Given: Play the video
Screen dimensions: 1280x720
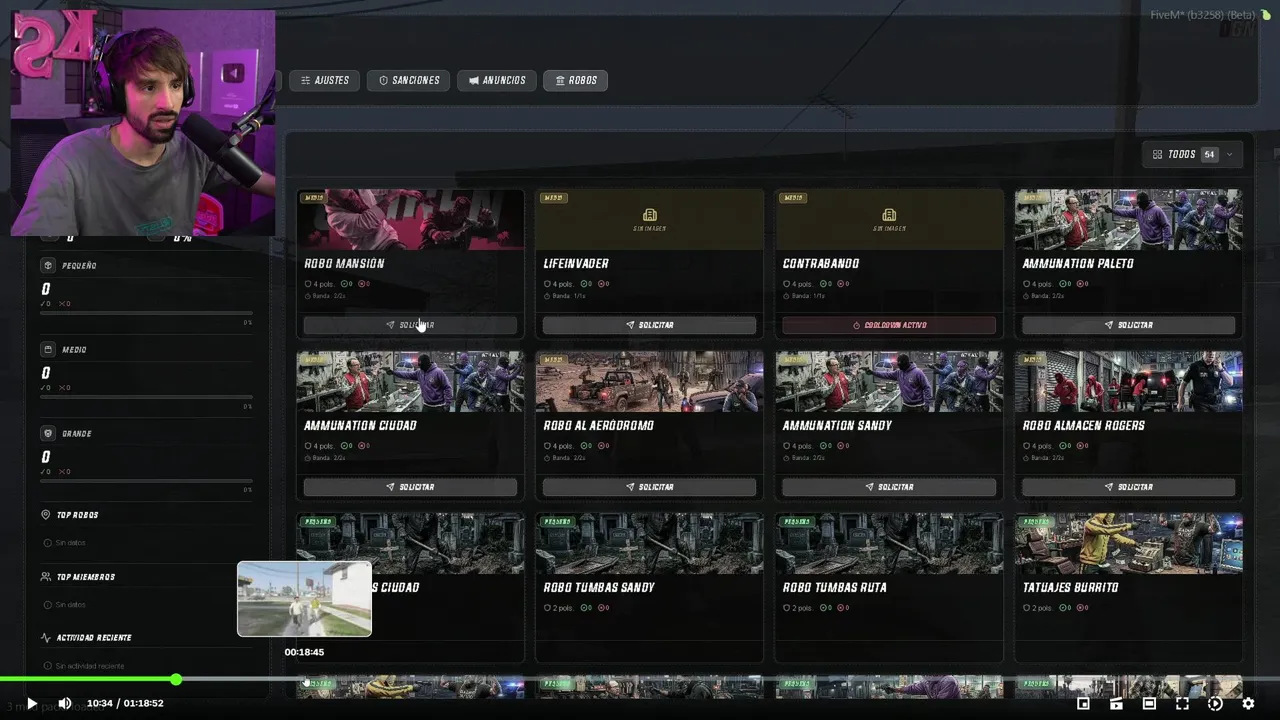Looking at the screenshot, I should tap(31, 703).
